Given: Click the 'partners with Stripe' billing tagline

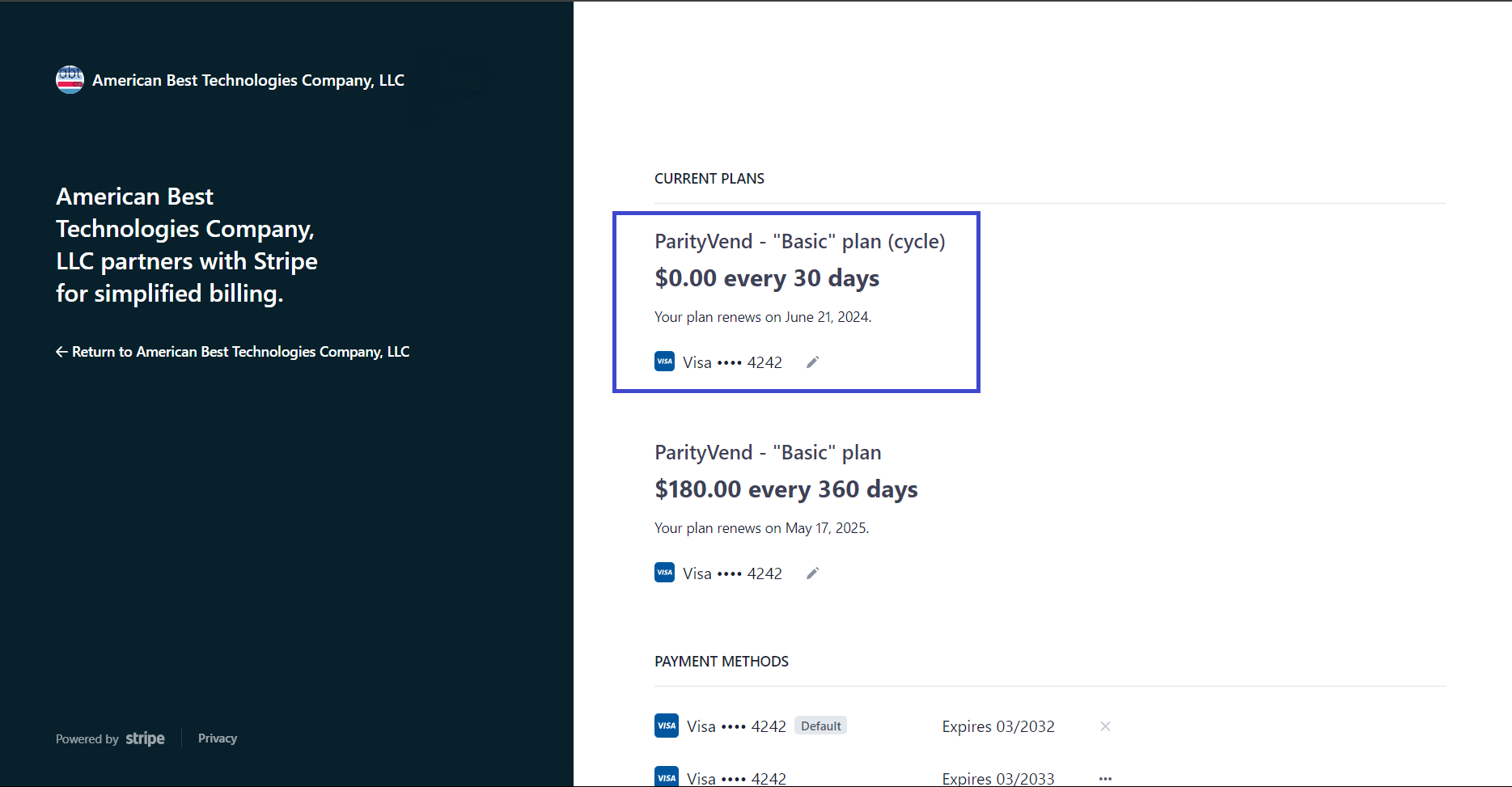Looking at the screenshot, I should [x=187, y=245].
